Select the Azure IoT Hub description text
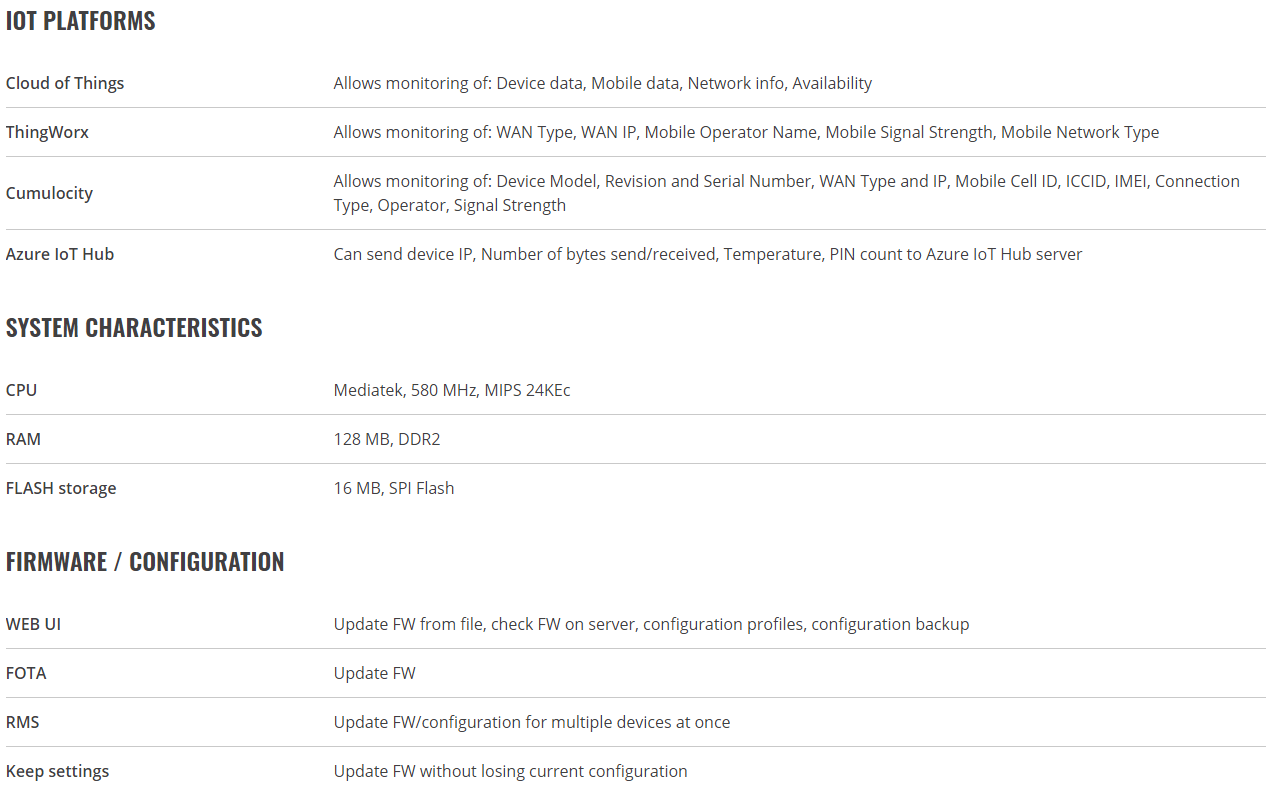 coord(708,254)
